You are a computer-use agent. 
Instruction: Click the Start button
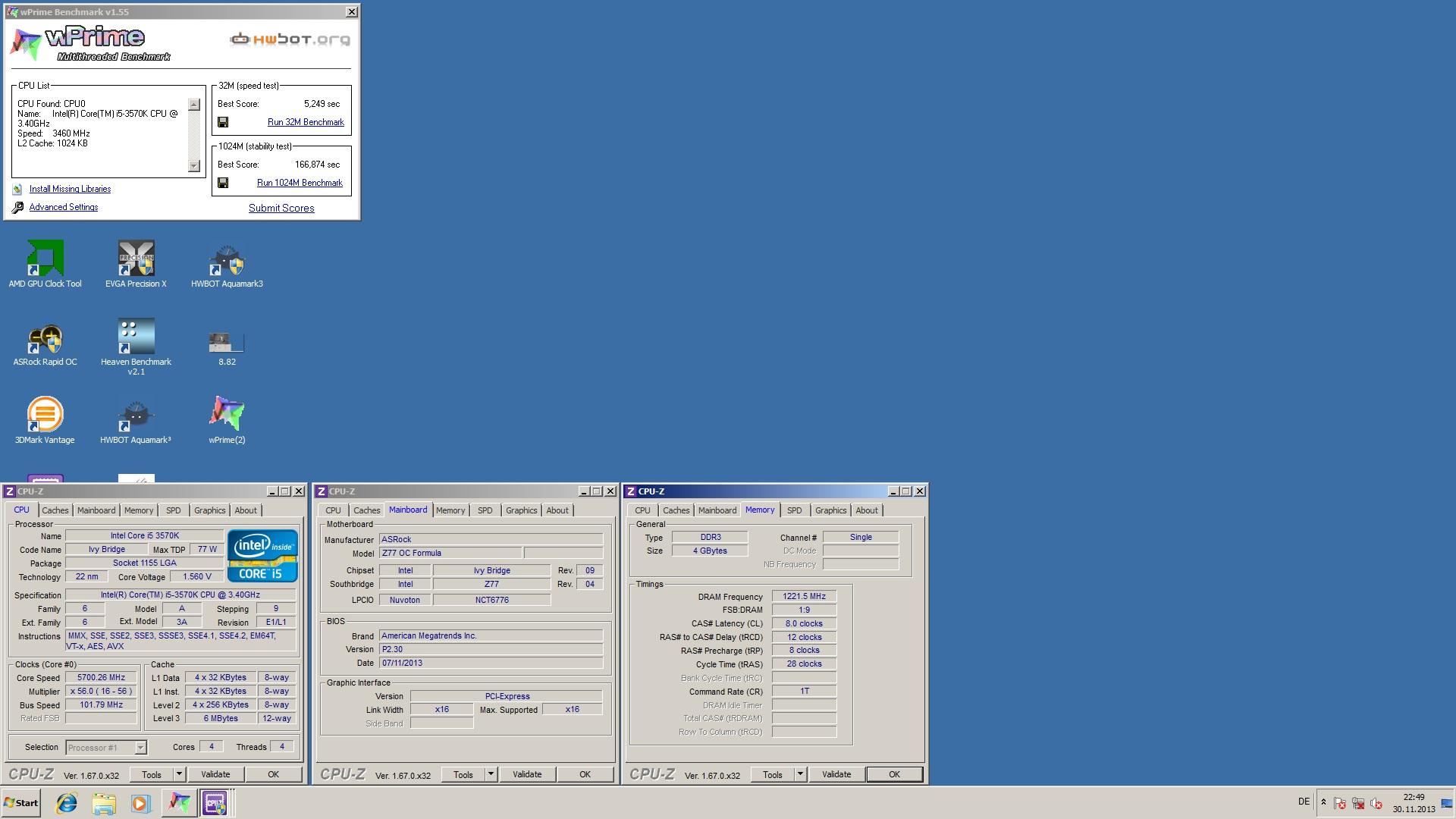20,803
